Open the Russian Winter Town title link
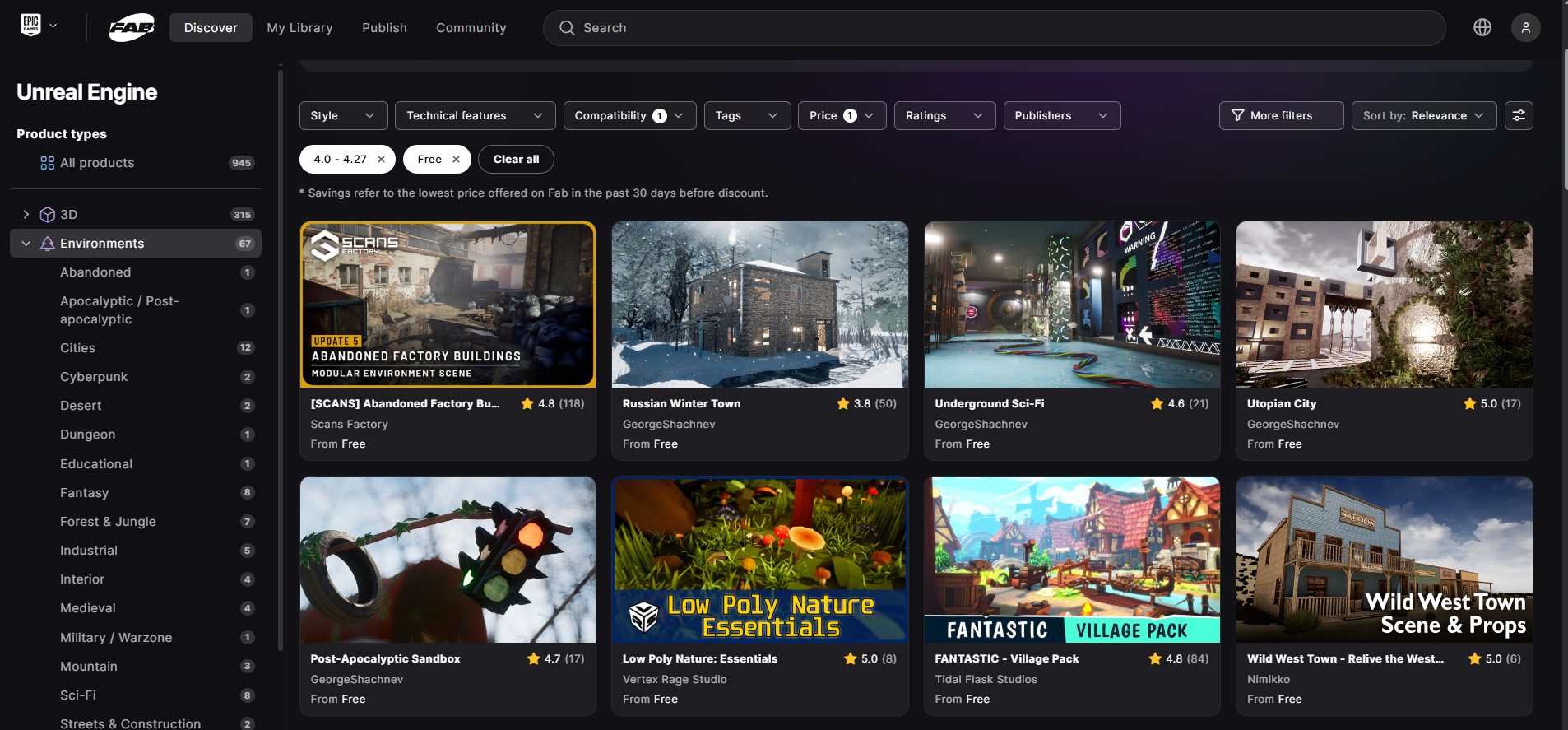The height and width of the screenshot is (730, 1568). coord(681,404)
